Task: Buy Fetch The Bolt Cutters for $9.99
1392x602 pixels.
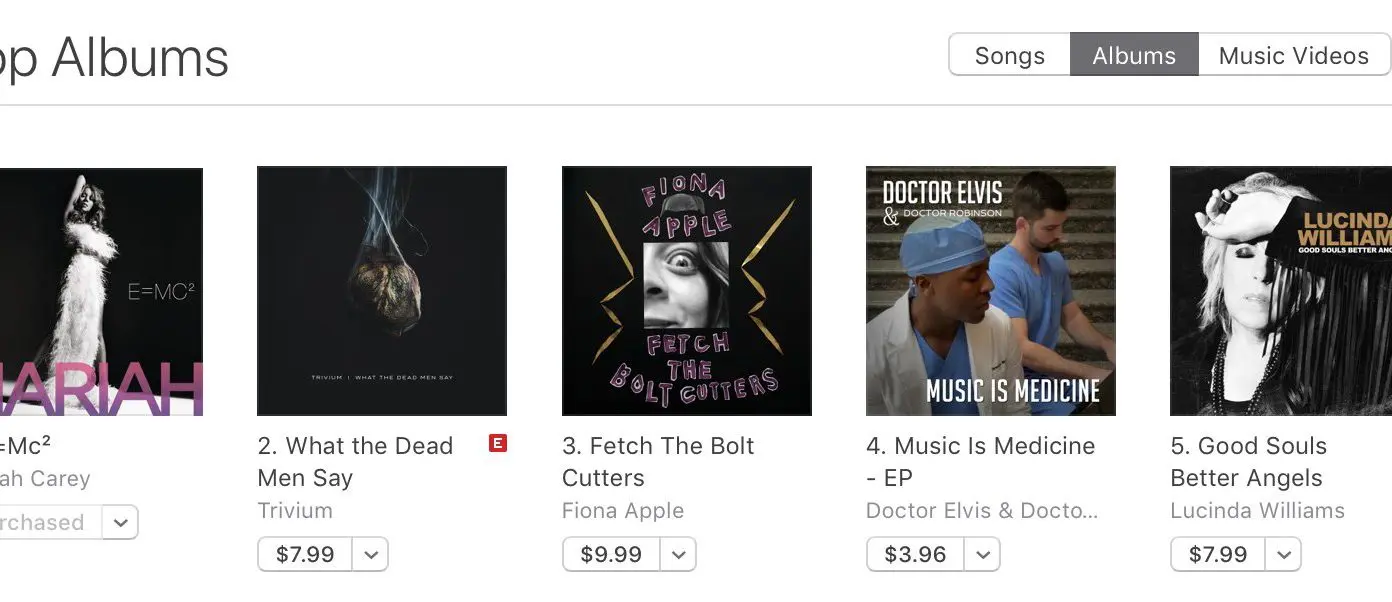Action: click(610, 554)
